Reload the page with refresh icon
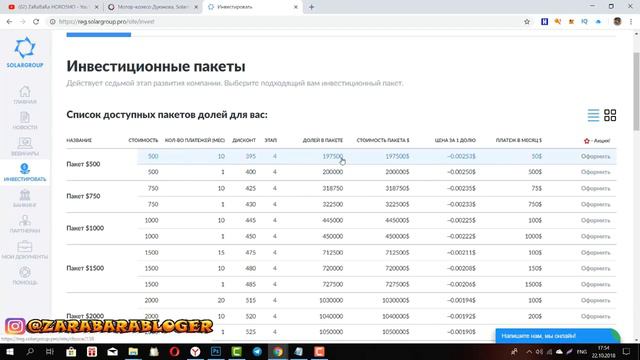The width and height of the screenshot is (640, 360). pyautogui.click(x=36, y=22)
